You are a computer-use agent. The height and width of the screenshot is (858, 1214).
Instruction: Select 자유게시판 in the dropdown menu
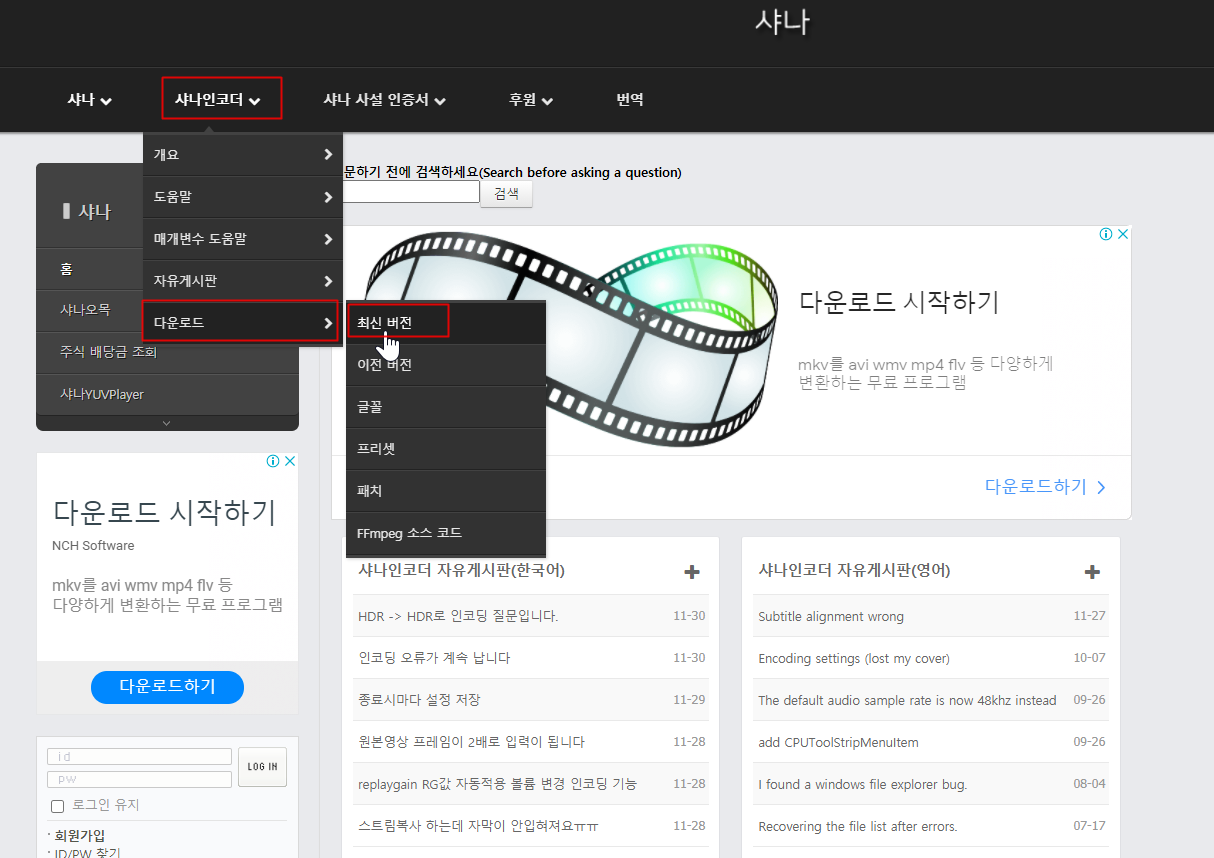(x=243, y=281)
